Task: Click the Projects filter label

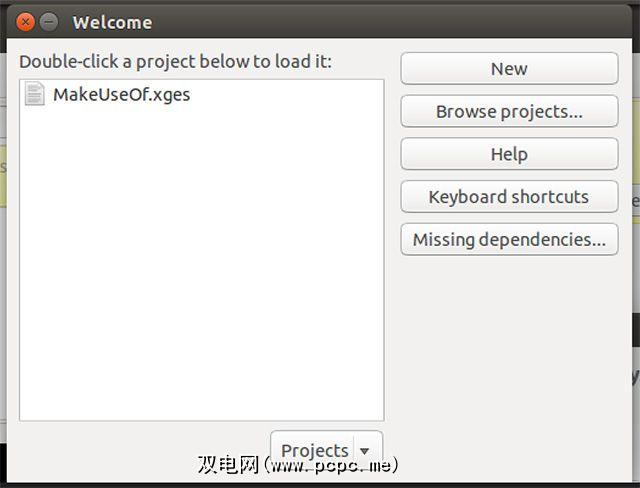Action: tap(314, 450)
